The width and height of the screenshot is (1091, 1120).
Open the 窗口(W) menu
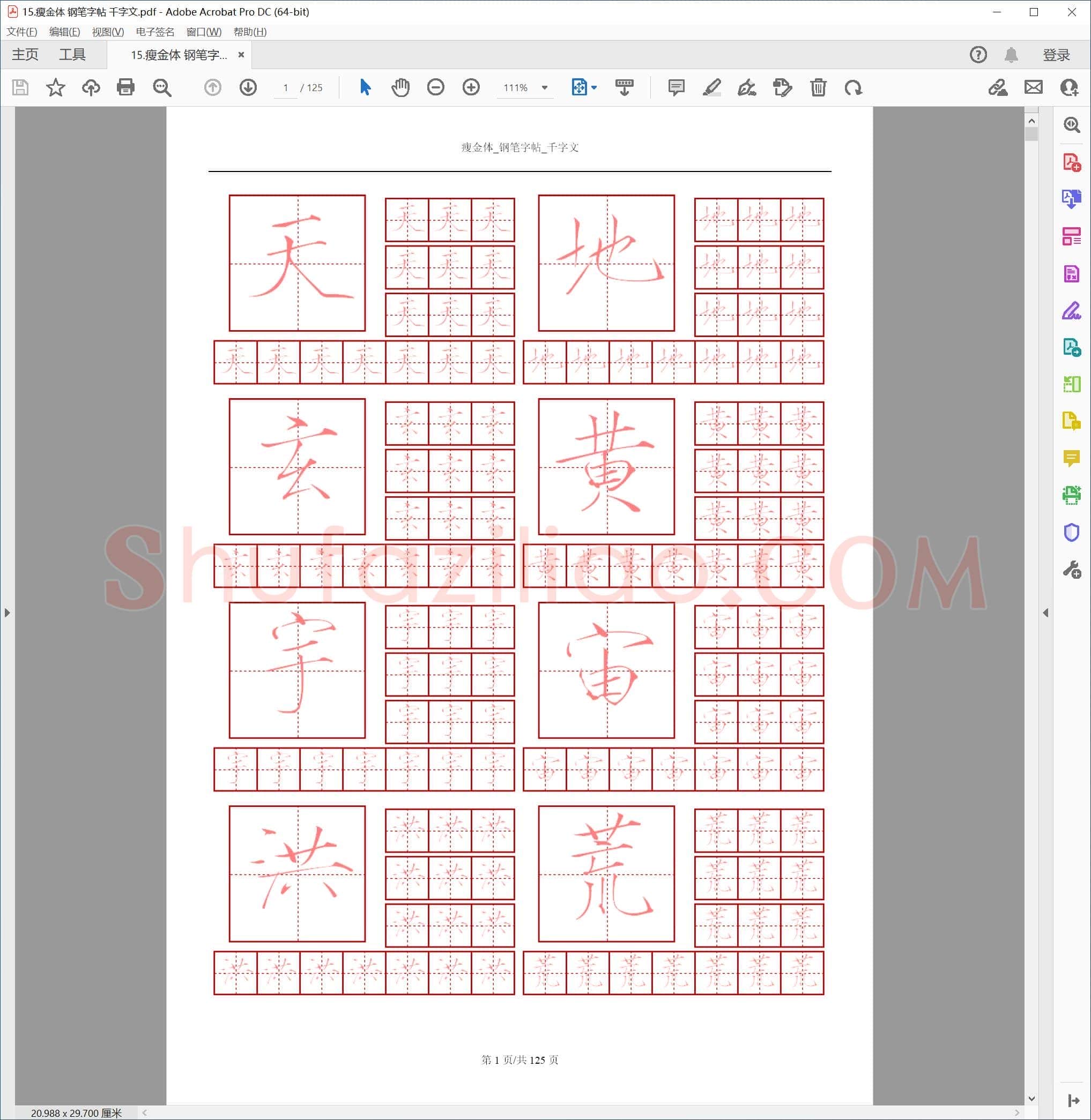204,32
